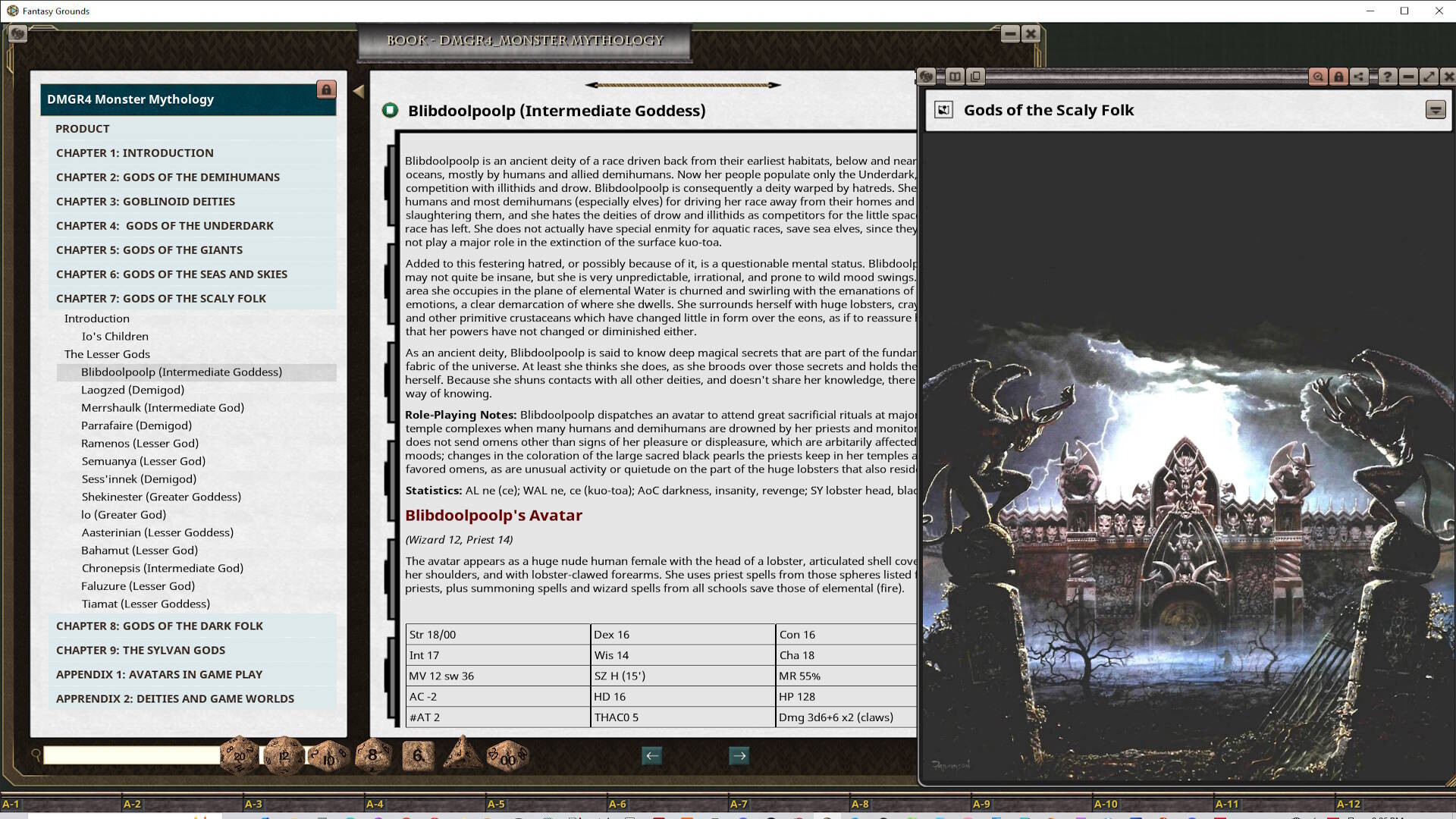This screenshot has height=819, width=1456.
Task: Pick the percentile d00 die
Action: point(507,756)
